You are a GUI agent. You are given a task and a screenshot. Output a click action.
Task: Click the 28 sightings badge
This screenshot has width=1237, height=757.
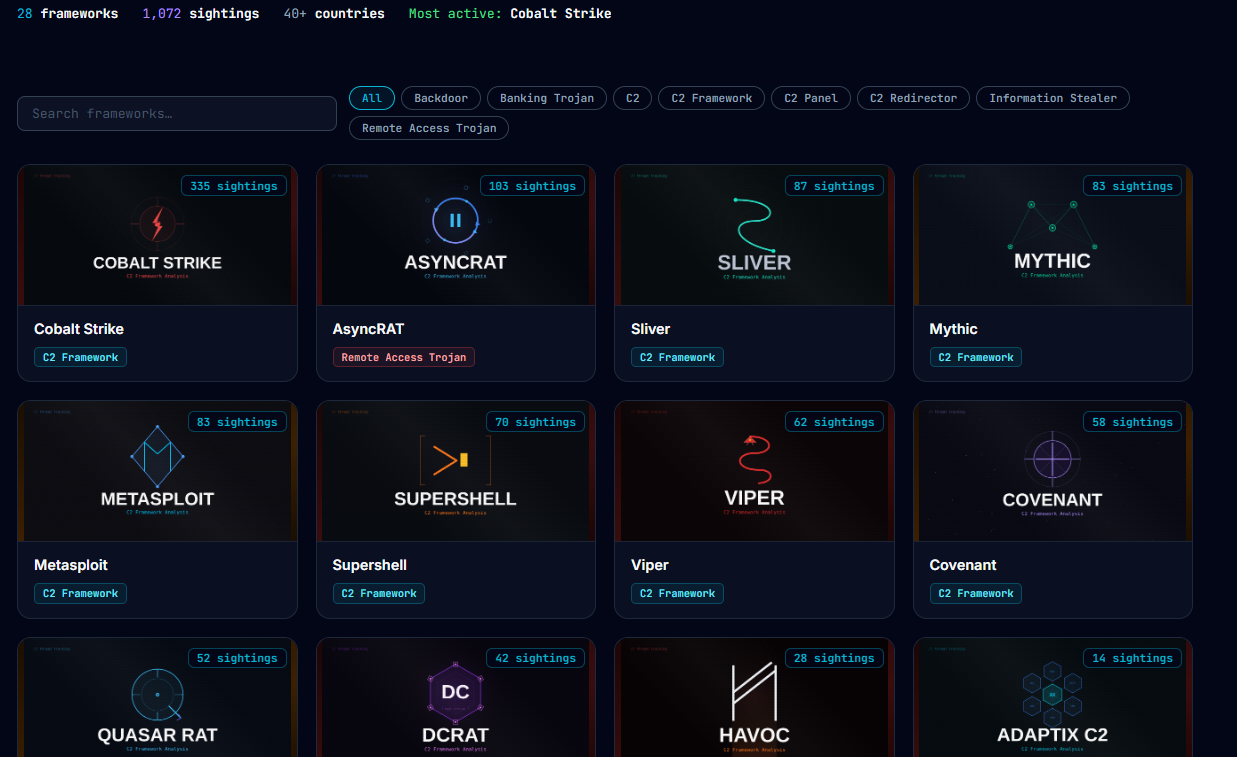pos(834,658)
